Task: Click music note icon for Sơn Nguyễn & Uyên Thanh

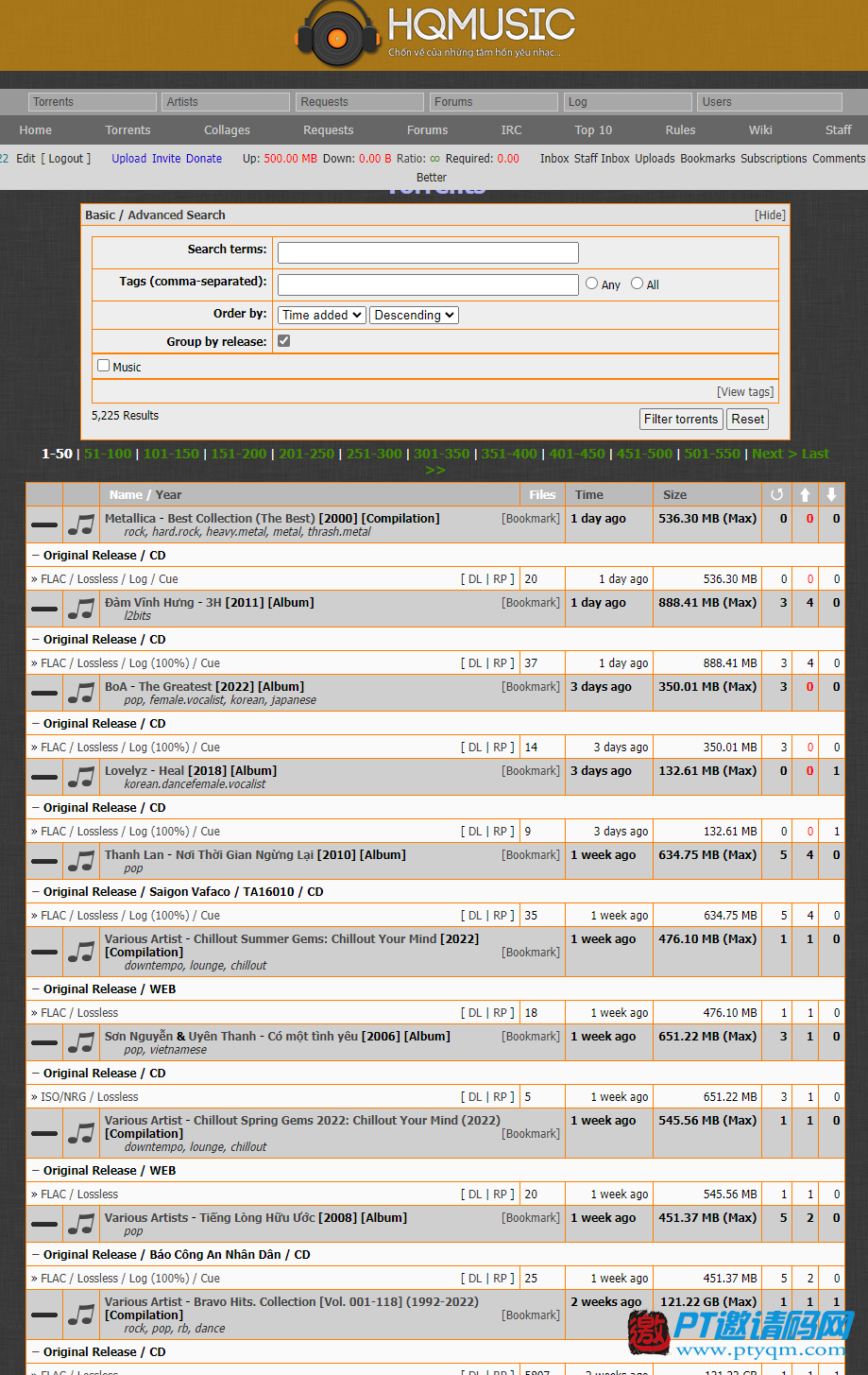Action: tap(81, 1042)
